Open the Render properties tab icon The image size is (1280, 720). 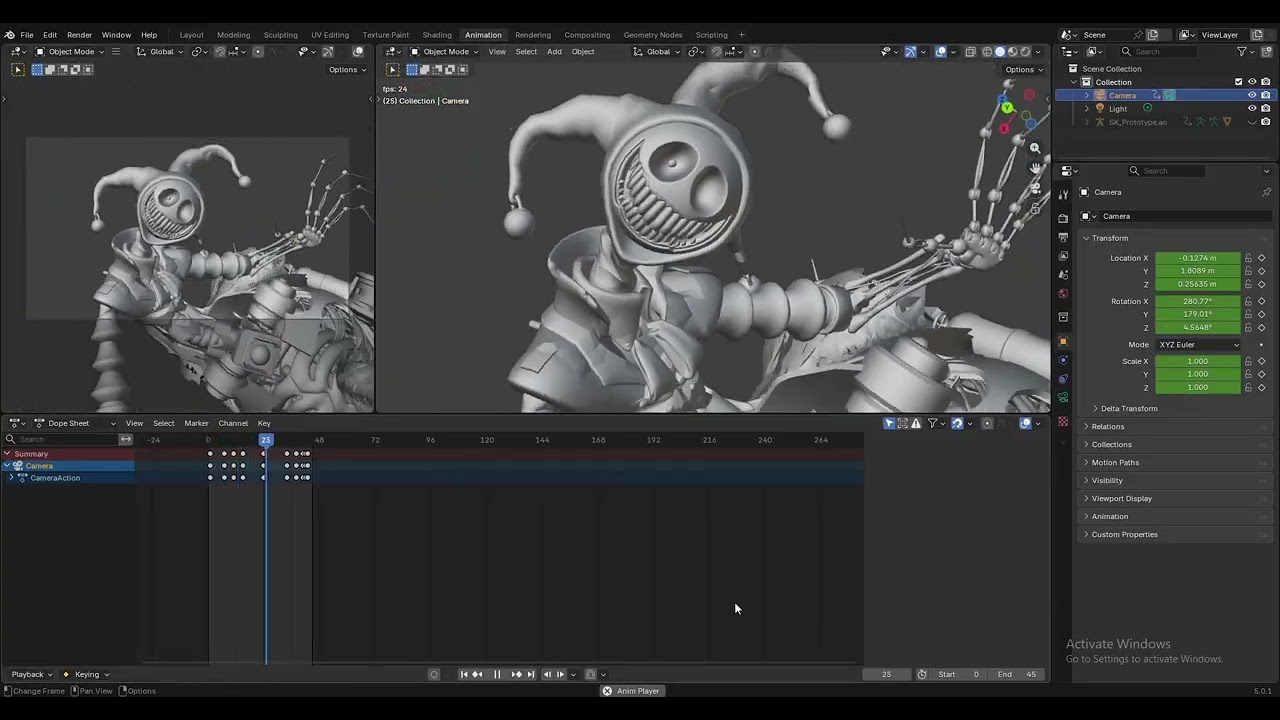[1063, 218]
